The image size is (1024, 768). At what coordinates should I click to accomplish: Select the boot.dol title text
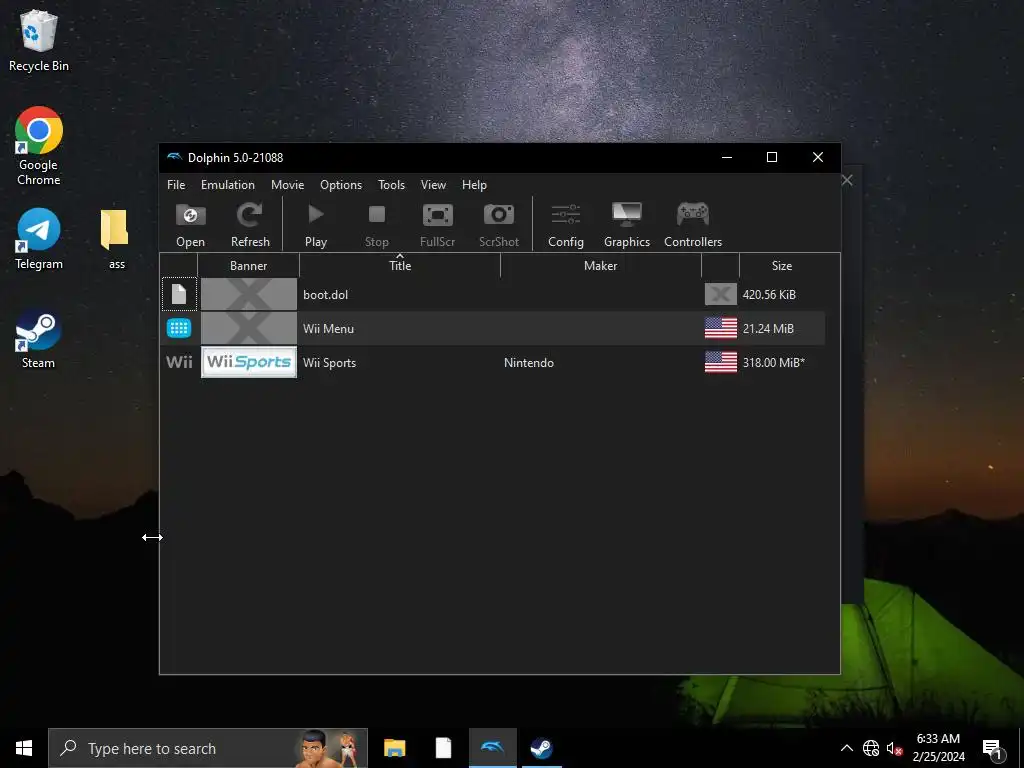(x=325, y=295)
